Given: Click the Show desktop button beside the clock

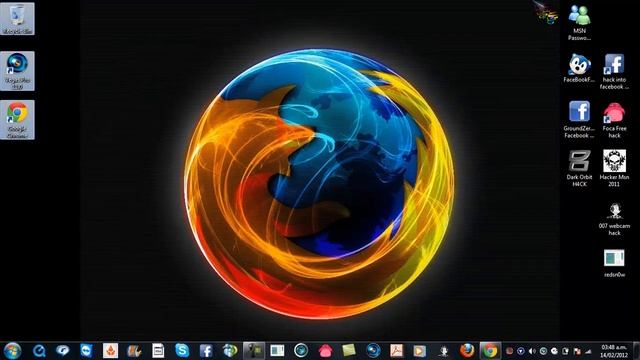Looking at the screenshot, I should pos(636,351).
